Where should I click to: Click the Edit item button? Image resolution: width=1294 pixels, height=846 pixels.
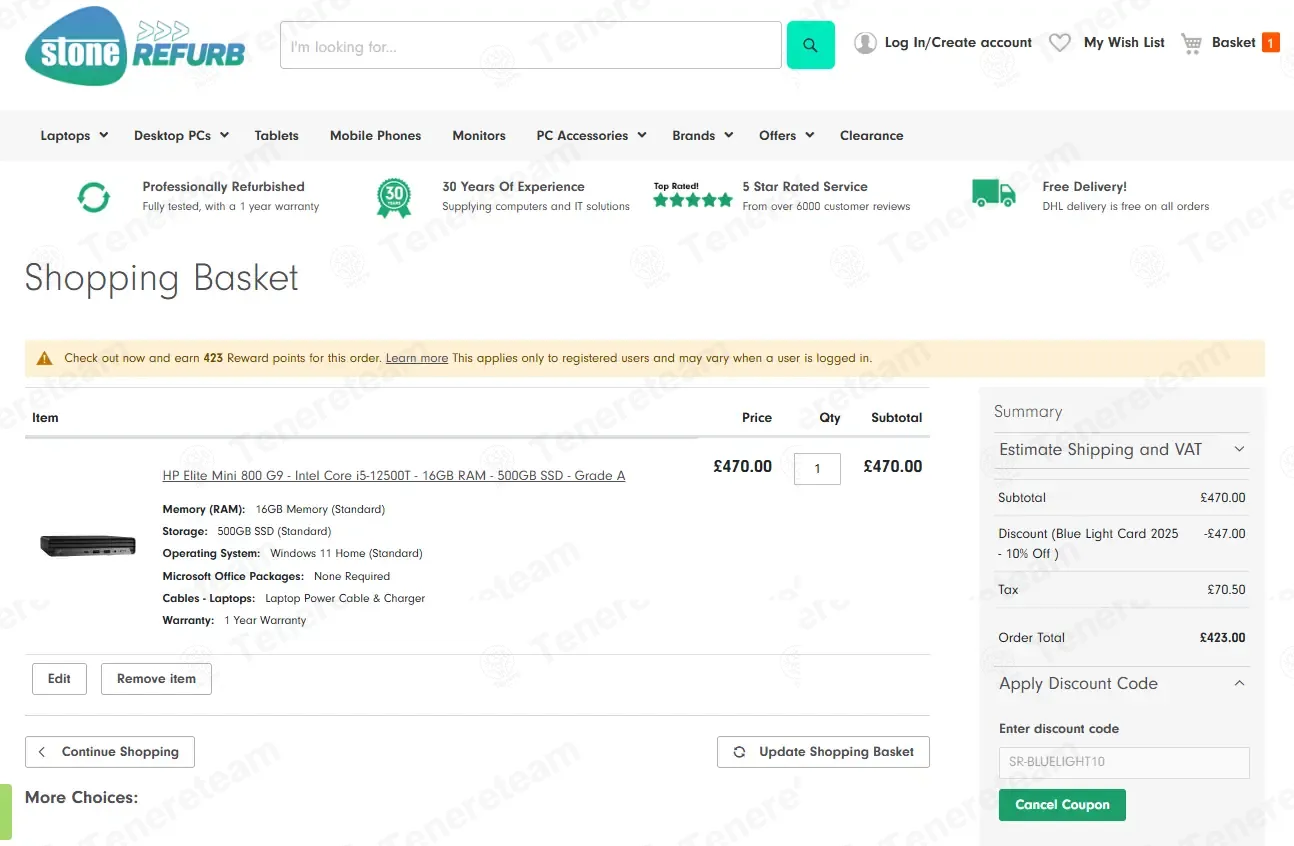click(x=60, y=679)
